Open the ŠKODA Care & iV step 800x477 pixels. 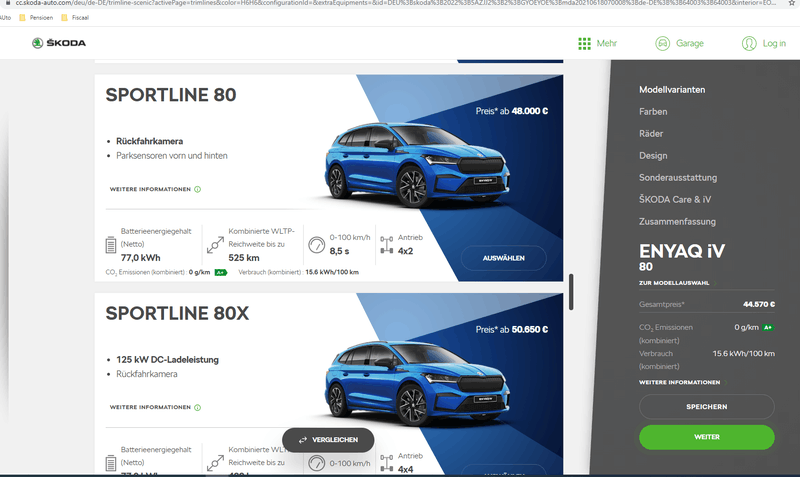pyautogui.click(x=675, y=199)
